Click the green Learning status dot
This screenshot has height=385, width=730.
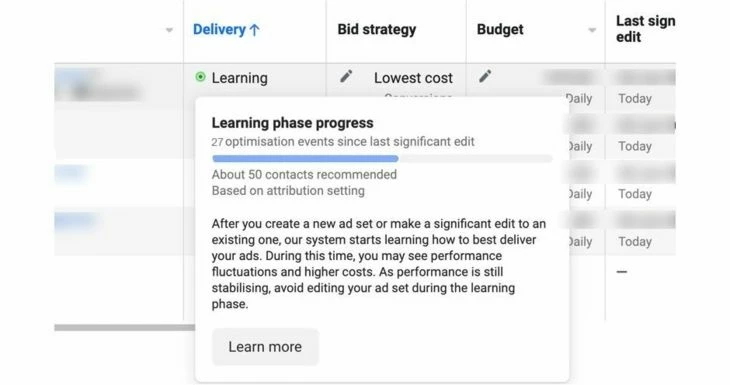click(x=200, y=77)
